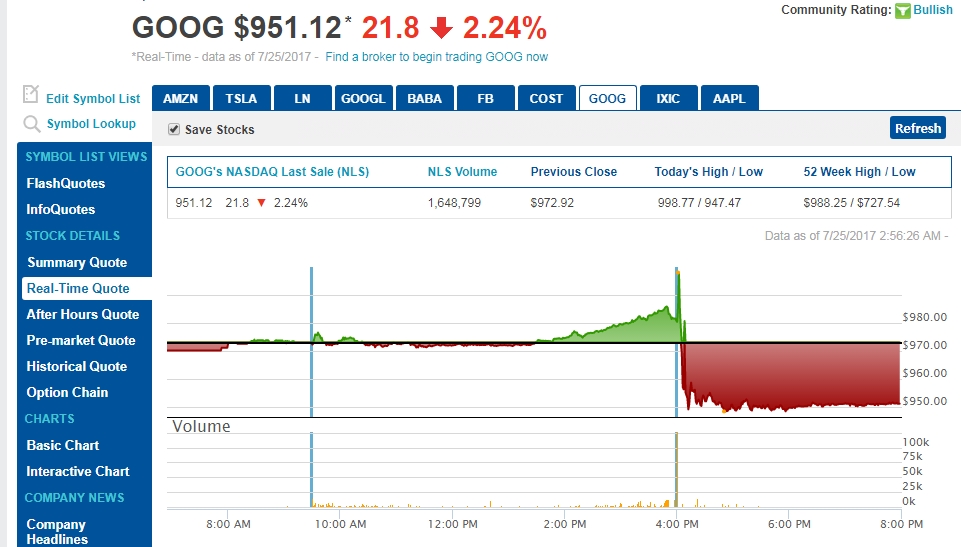Open the LN symbol tab
Screen dimensions: 967x547
pos(302,98)
